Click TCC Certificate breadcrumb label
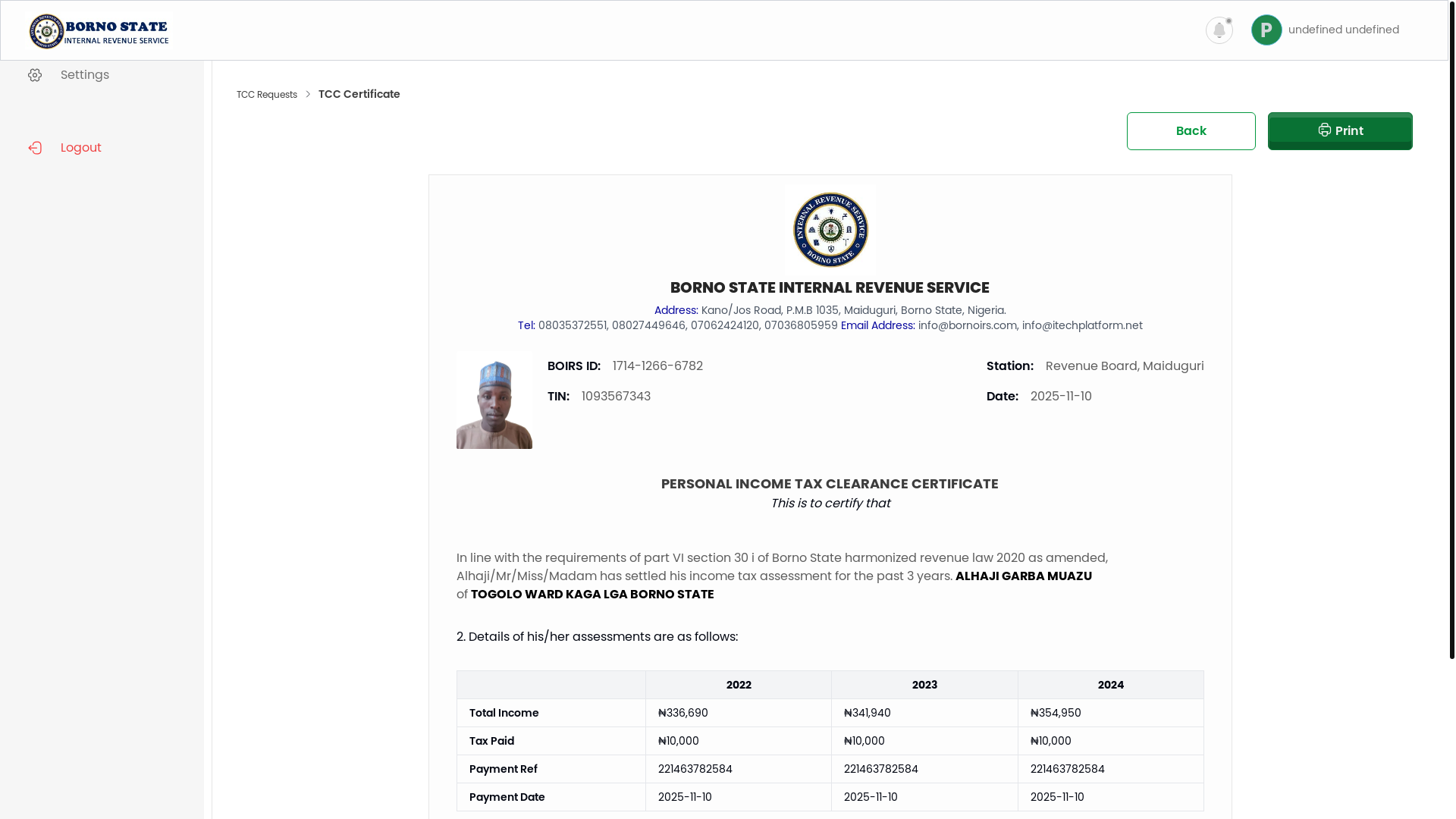The image size is (1456, 819). [x=359, y=94]
